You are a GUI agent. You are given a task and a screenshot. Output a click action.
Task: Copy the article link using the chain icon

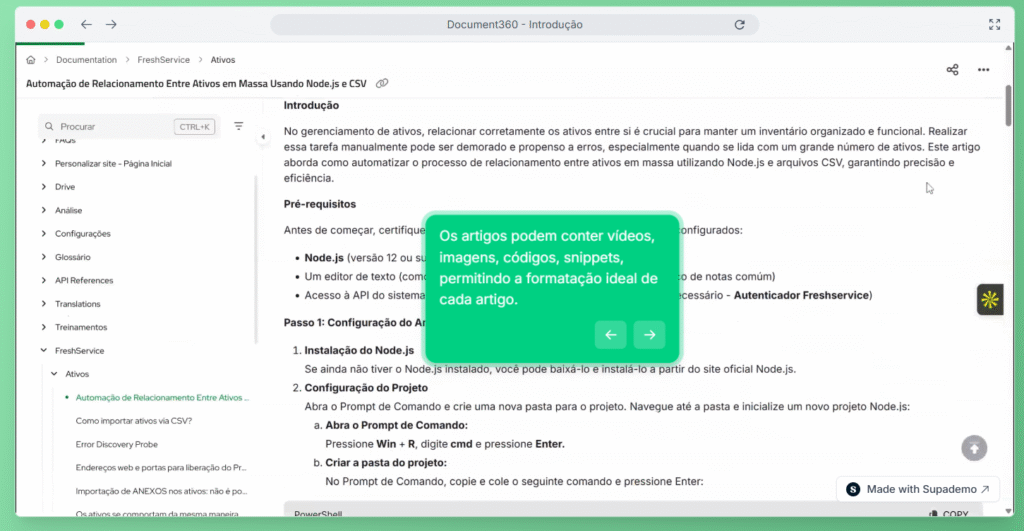point(382,84)
